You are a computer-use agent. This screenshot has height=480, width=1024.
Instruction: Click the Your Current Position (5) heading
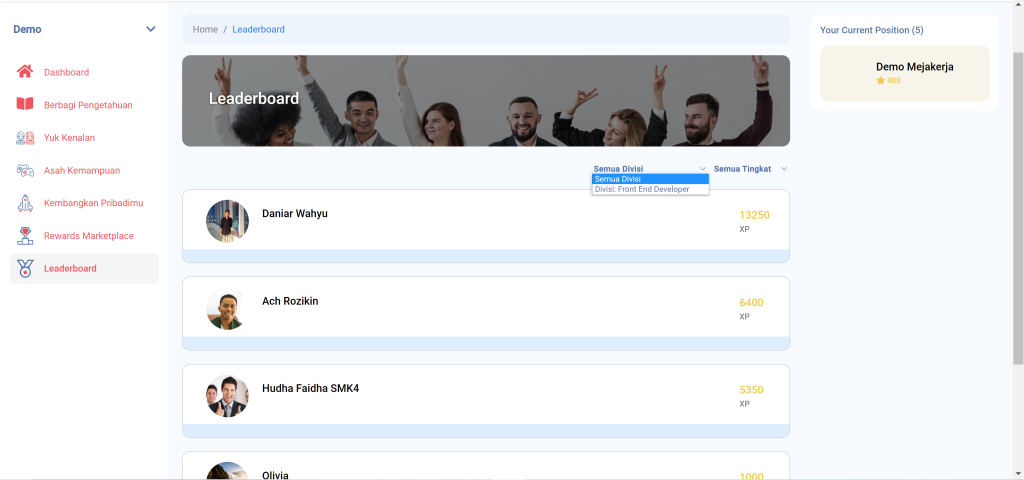point(872,30)
